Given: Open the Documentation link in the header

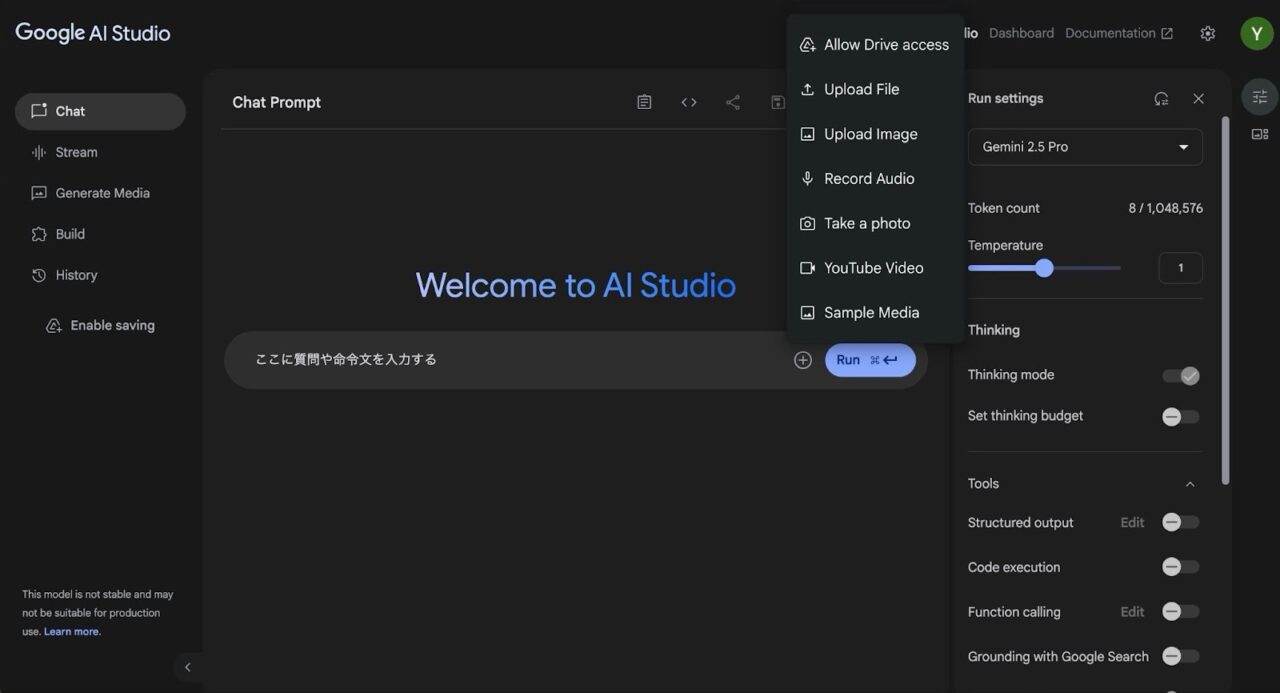Looking at the screenshot, I should tap(1119, 33).
